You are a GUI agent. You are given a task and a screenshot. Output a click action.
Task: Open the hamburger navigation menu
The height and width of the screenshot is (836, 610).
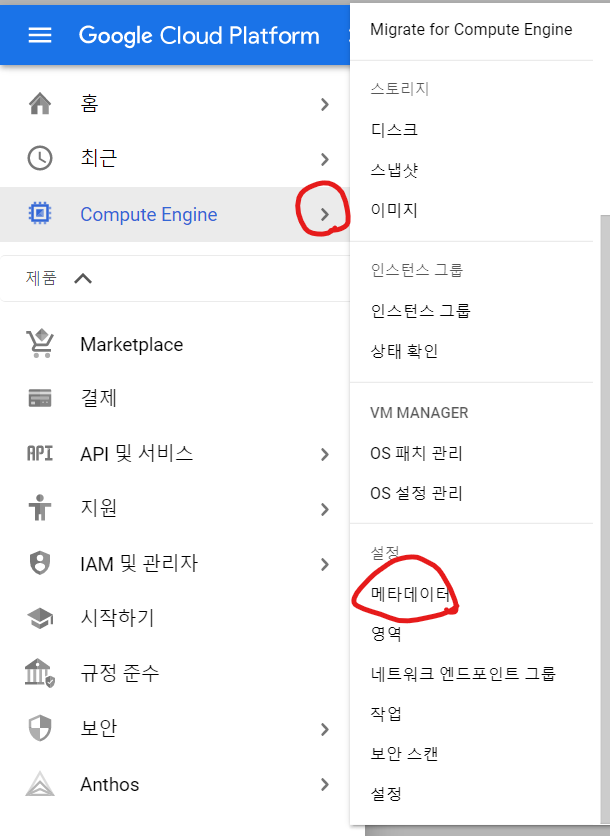coord(40,36)
